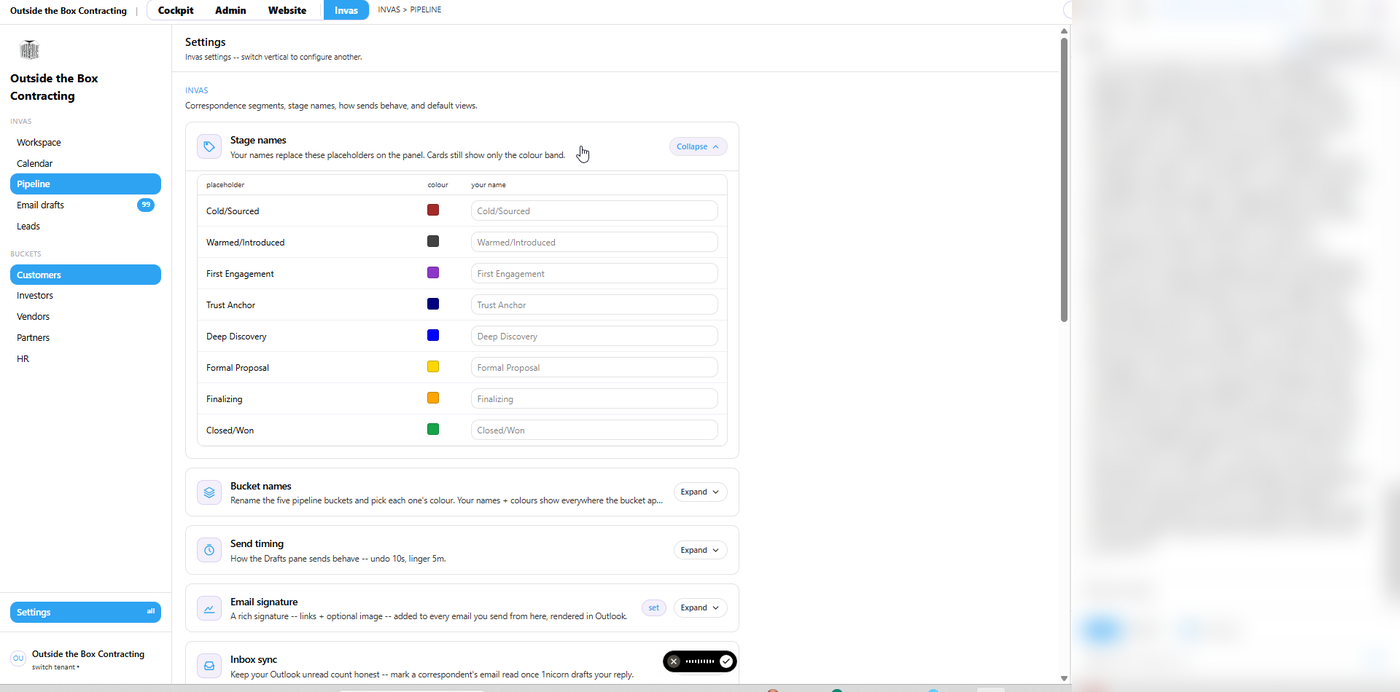
Task: Click the 'set' badge on Email signature
Action: coord(654,608)
